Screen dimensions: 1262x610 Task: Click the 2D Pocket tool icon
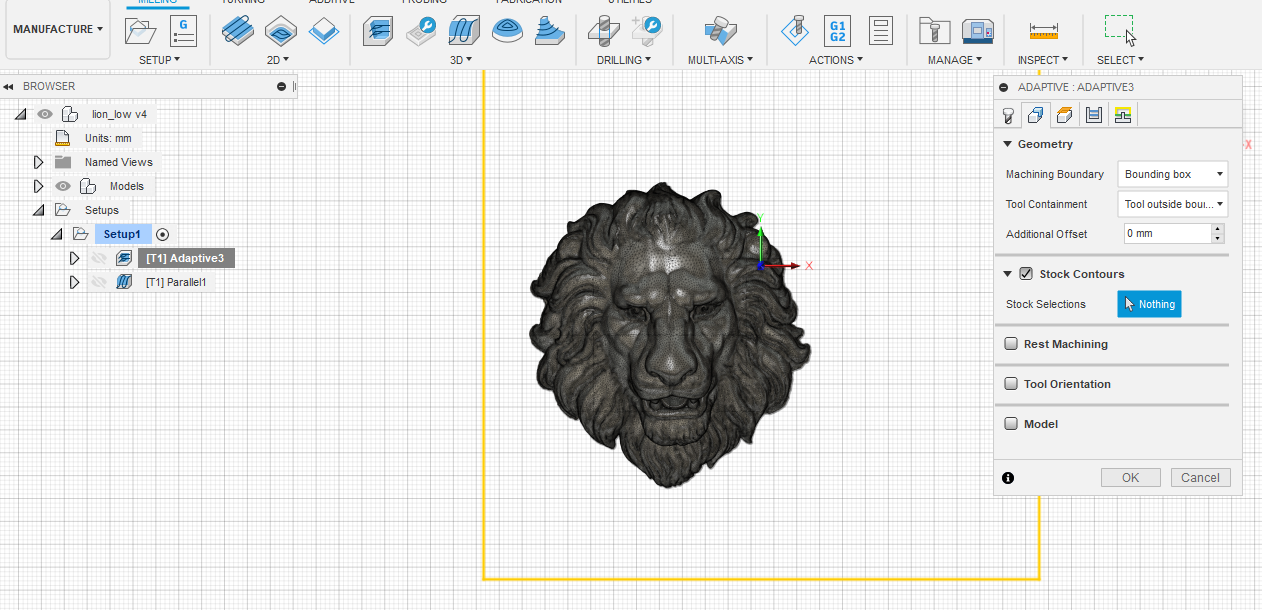click(280, 32)
